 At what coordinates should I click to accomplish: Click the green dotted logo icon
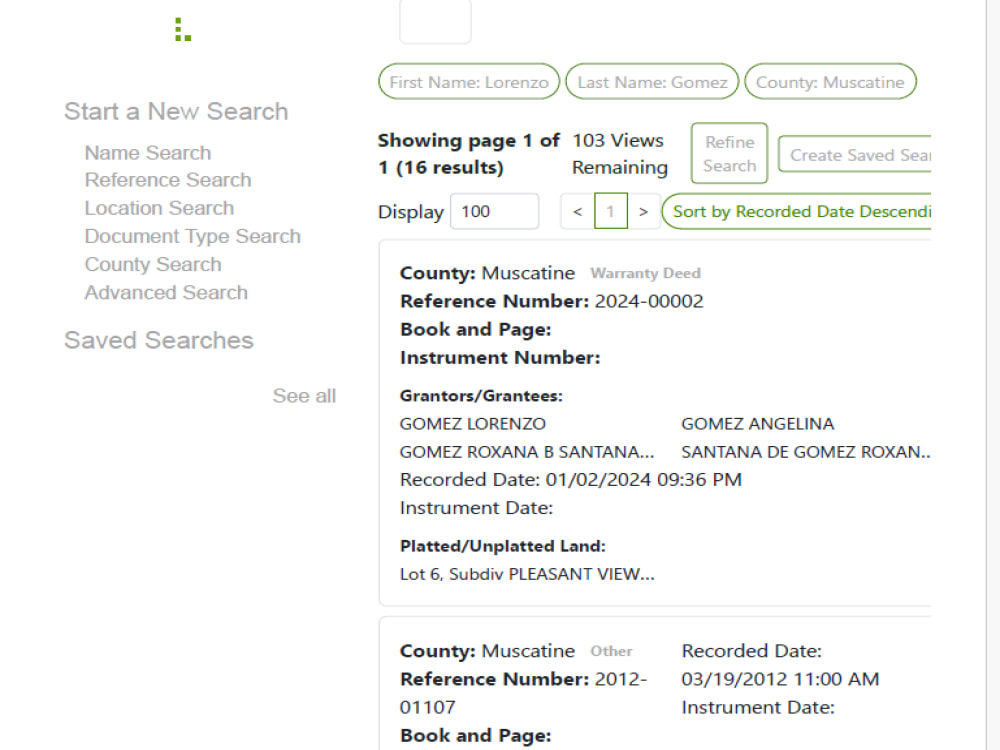[x=183, y=29]
